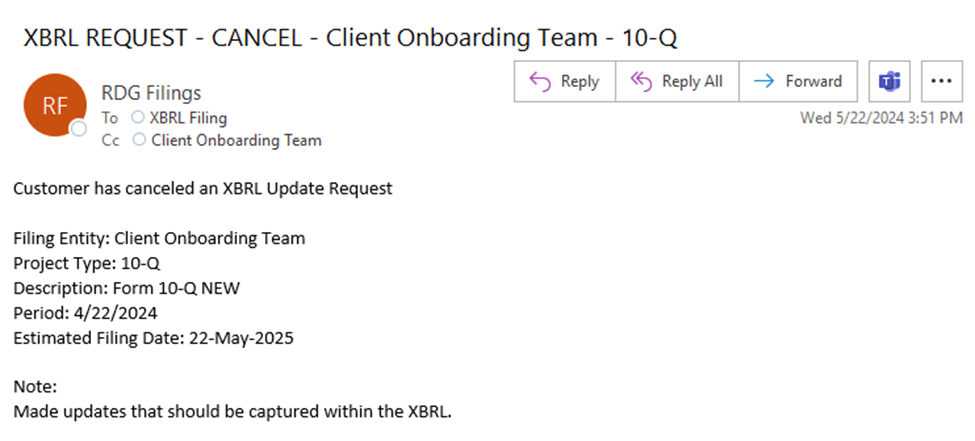Click the Filing Entity line
The height and width of the screenshot is (441, 975).
159,238
